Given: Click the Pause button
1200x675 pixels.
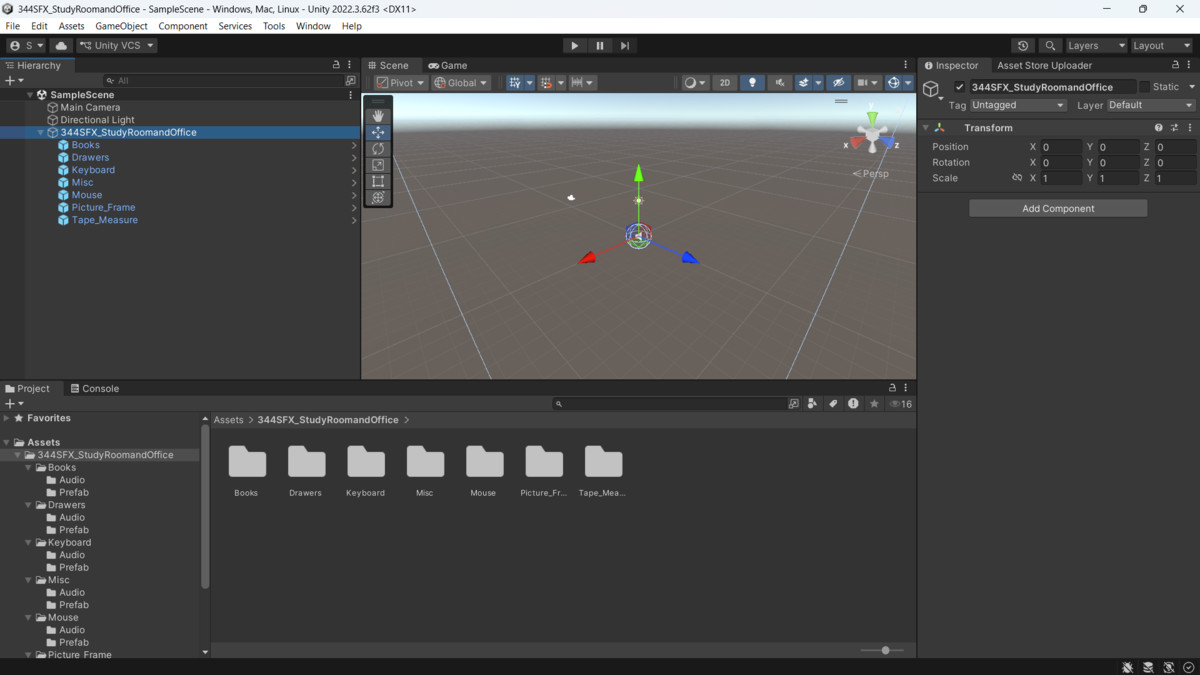Looking at the screenshot, I should click(599, 45).
